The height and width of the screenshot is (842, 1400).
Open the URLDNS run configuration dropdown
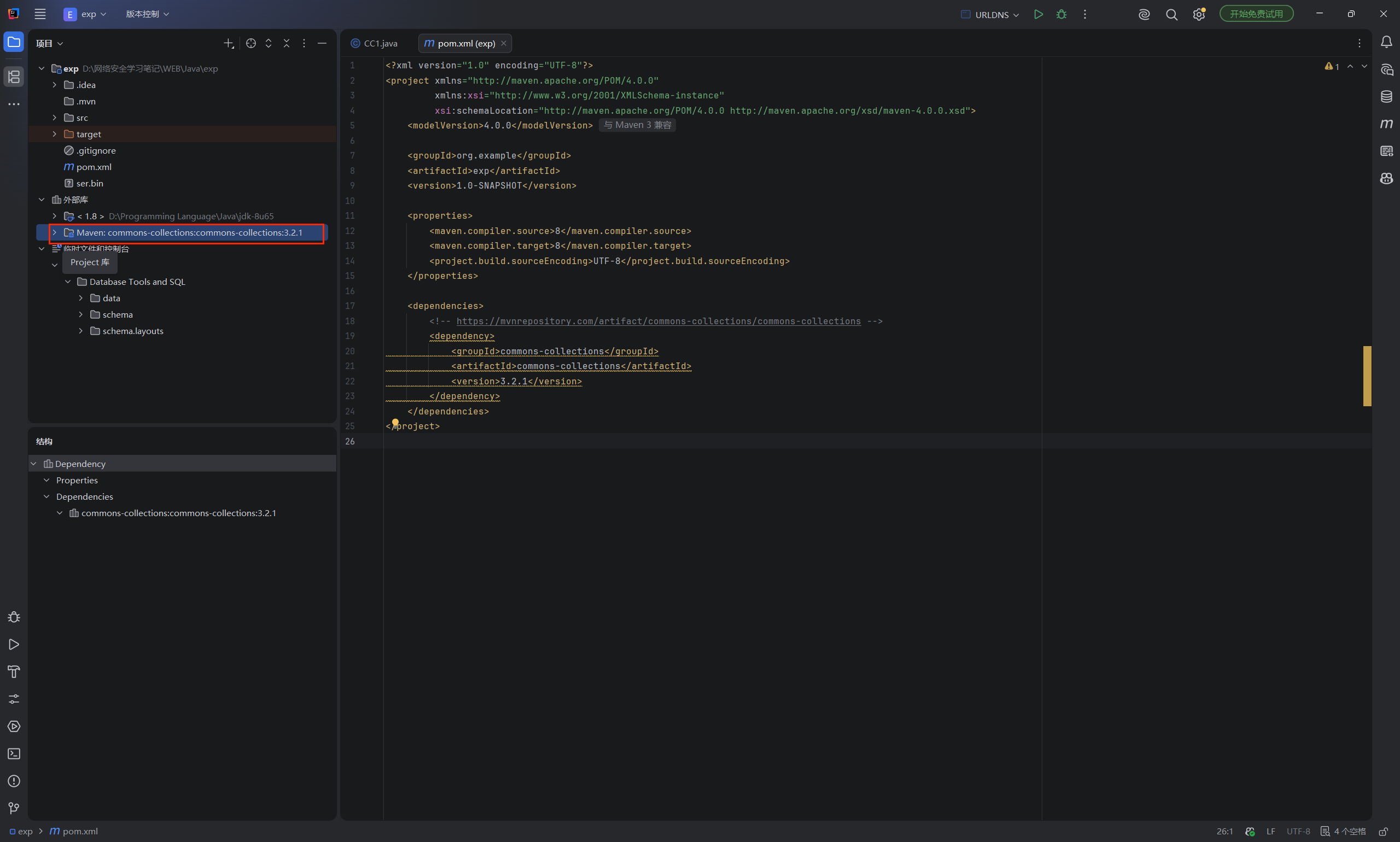990,15
